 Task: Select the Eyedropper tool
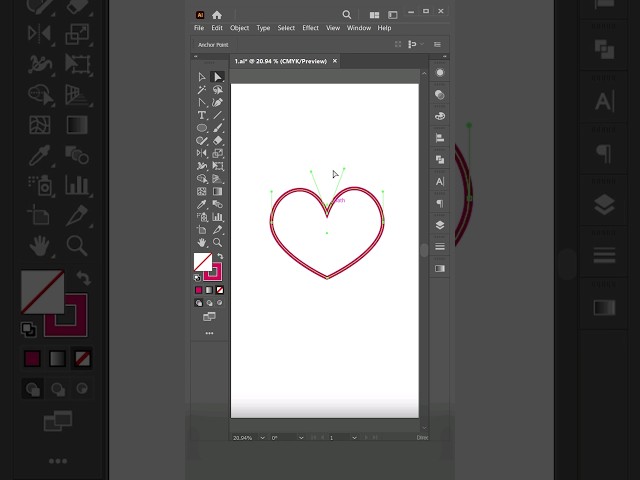(202, 204)
